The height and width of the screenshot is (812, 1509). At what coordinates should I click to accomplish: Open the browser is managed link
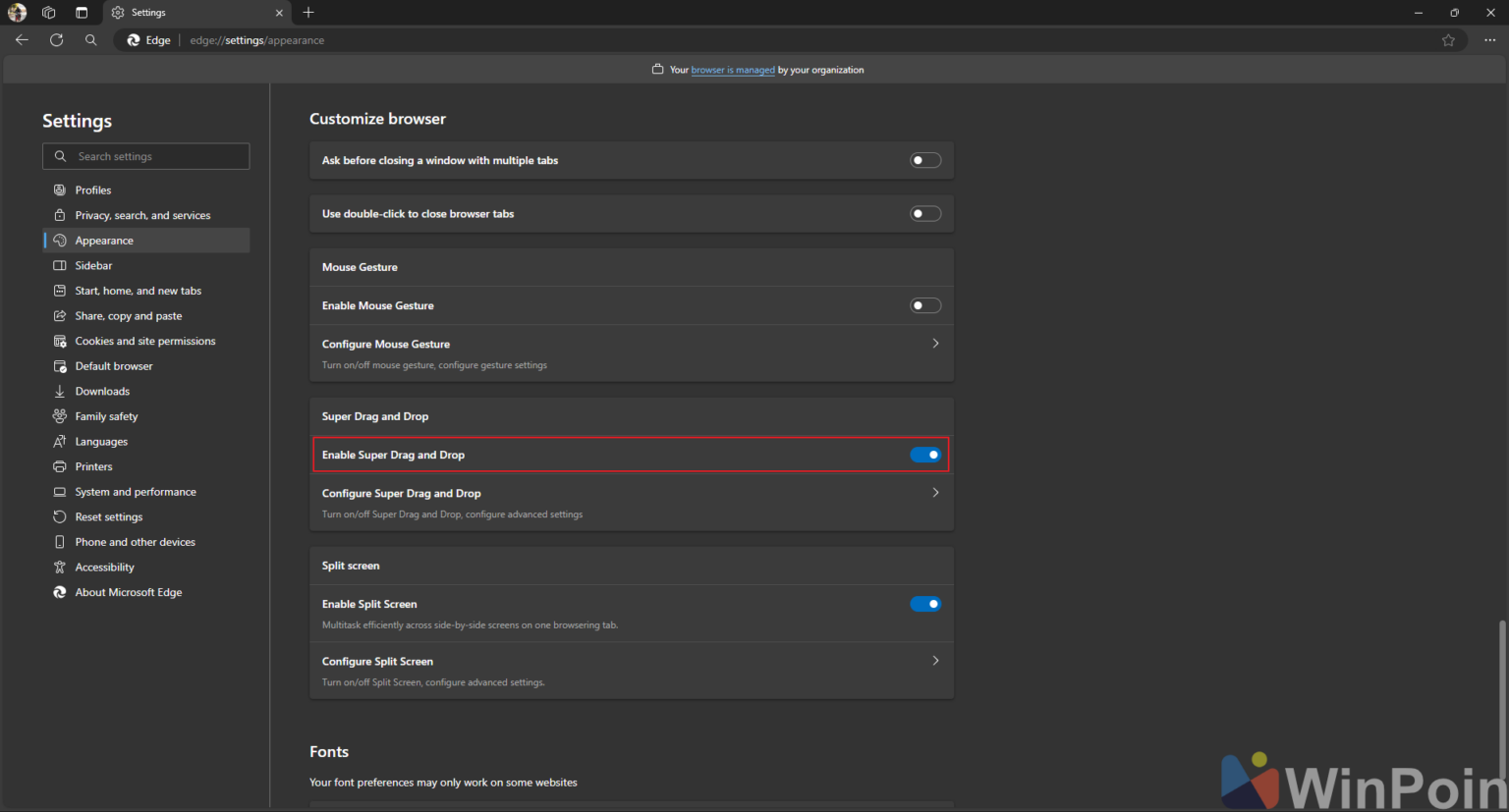coord(732,70)
